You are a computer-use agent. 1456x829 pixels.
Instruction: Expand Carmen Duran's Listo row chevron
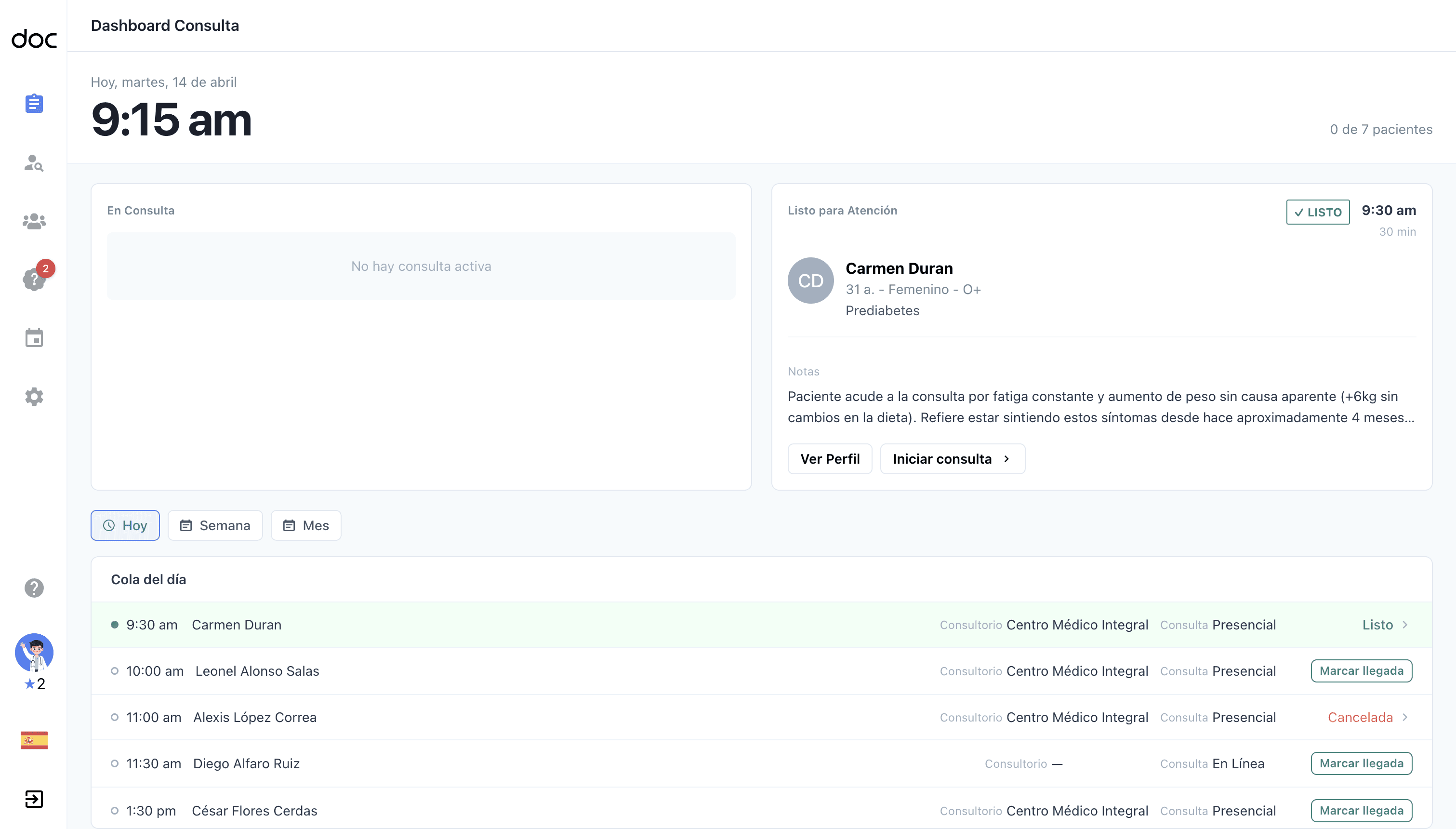click(1405, 625)
